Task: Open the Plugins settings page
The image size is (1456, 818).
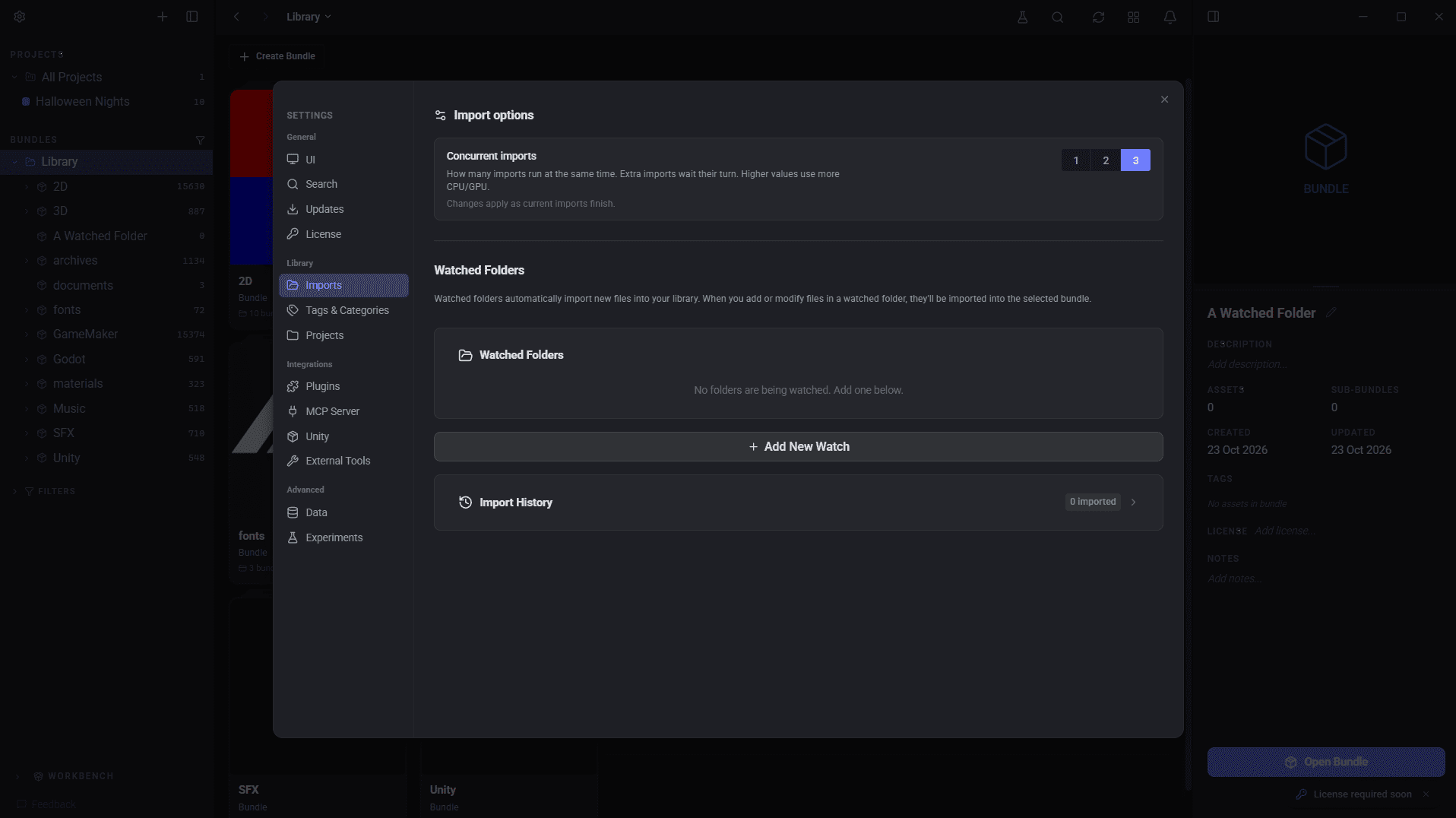Action: click(x=343, y=386)
